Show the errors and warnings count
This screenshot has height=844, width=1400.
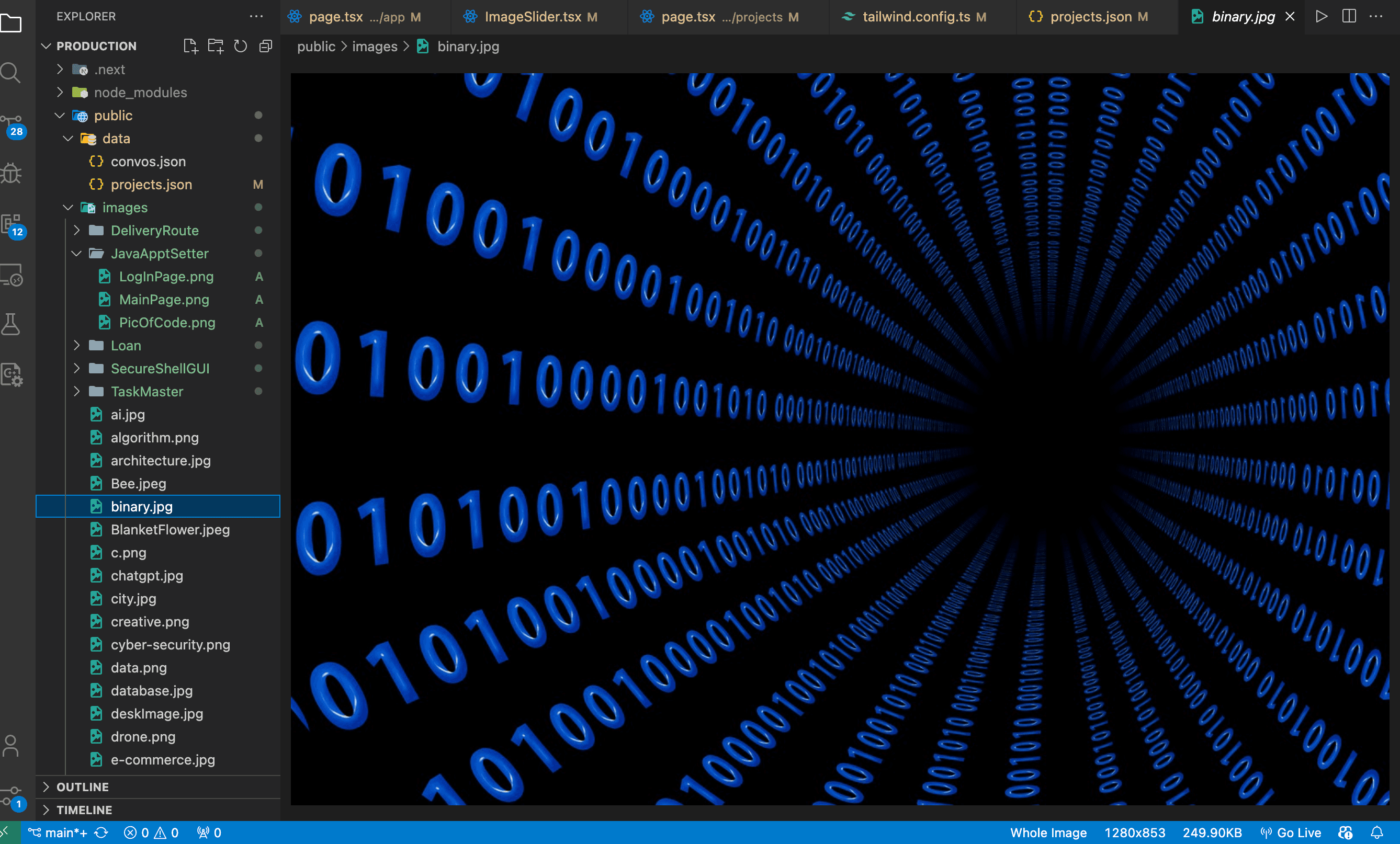coord(151,832)
